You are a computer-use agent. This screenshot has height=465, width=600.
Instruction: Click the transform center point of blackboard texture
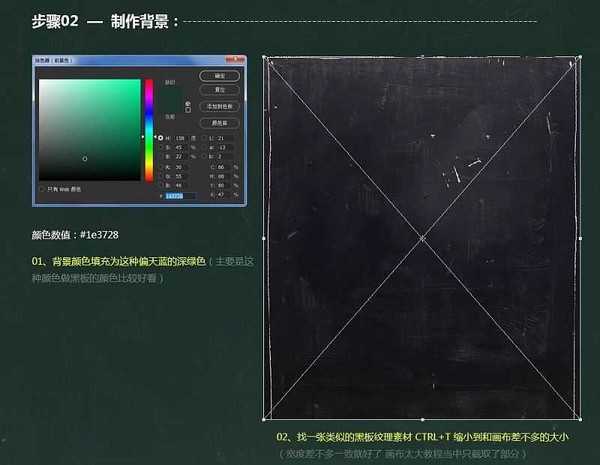click(422, 238)
